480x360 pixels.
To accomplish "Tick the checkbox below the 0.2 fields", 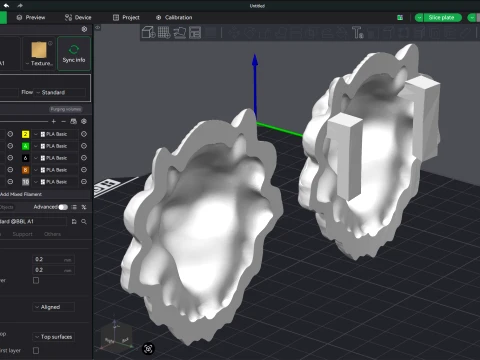I will point(36,280).
